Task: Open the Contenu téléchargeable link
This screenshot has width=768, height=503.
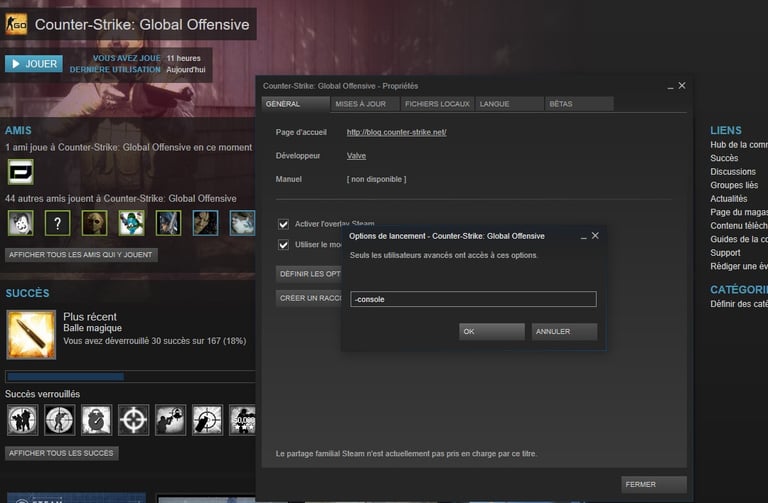Action: (x=739, y=225)
